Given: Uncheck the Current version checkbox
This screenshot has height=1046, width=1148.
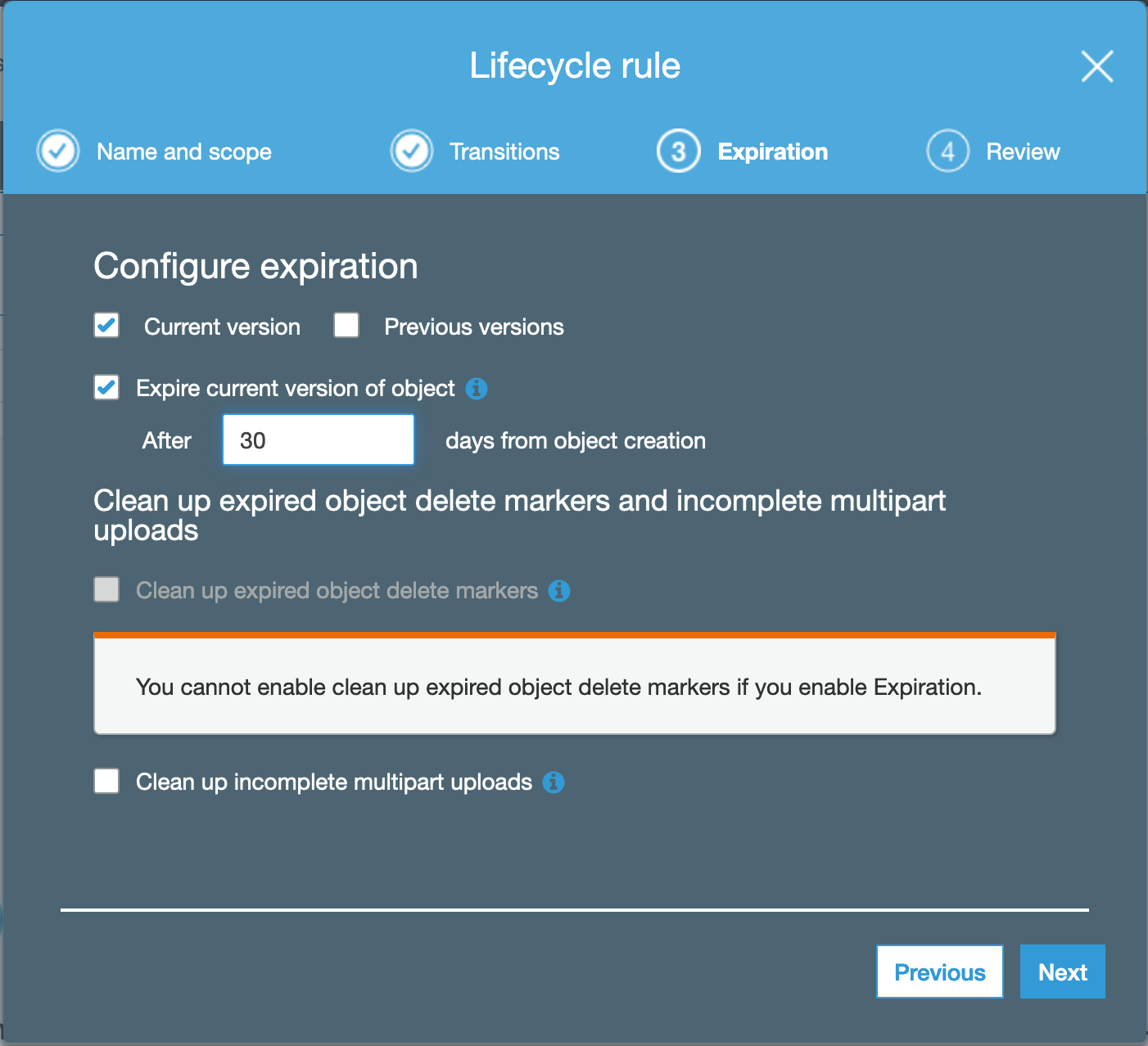Looking at the screenshot, I should pyautogui.click(x=106, y=325).
